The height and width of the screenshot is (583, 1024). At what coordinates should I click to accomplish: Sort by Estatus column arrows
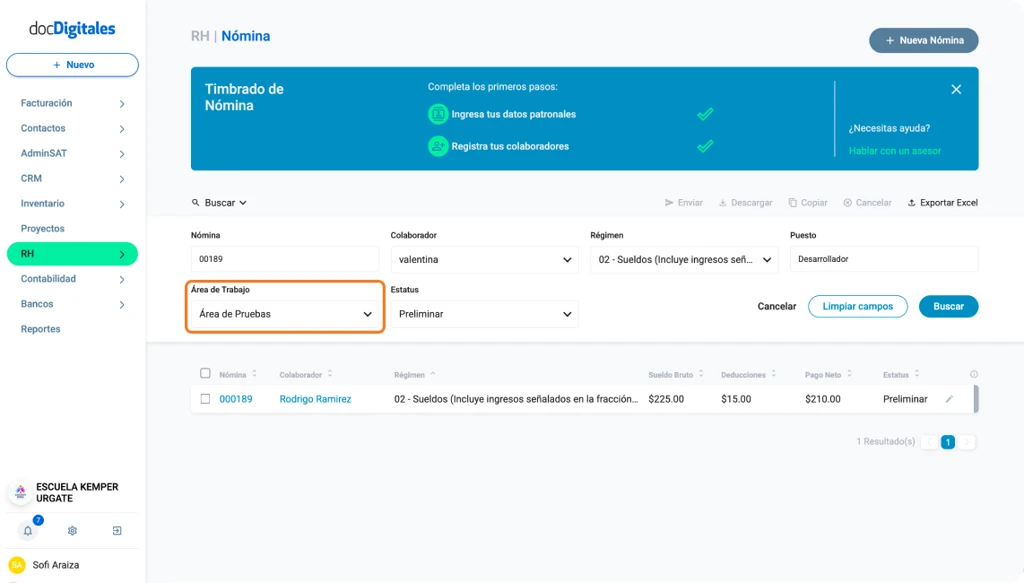click(916, 374)
